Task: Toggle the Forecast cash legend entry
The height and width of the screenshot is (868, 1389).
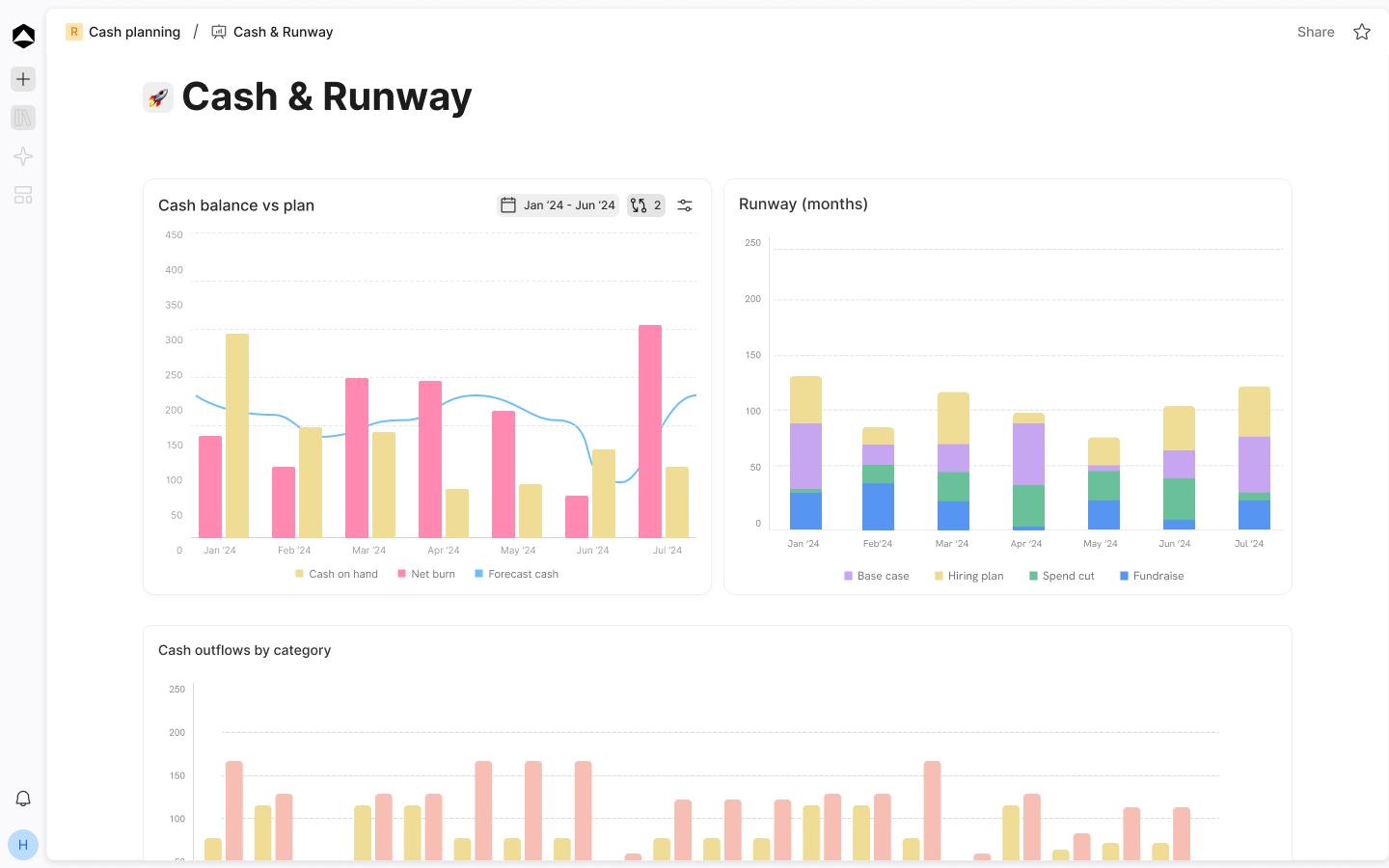Action: (516, 574)
